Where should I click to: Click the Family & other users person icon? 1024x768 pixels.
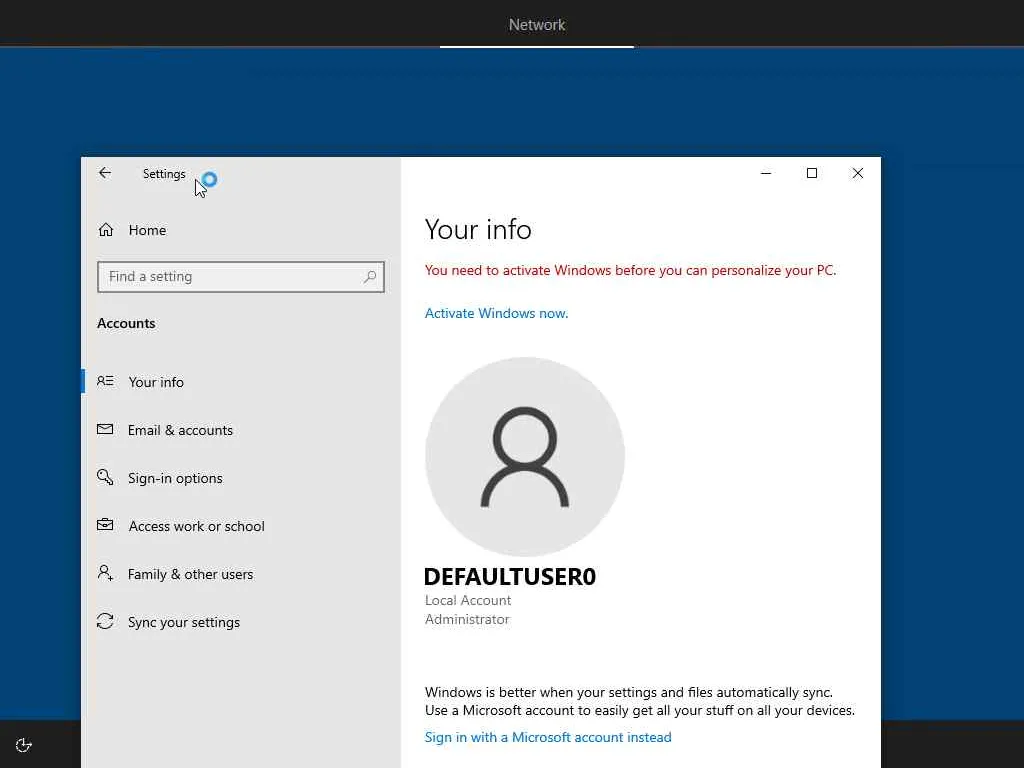point(105,573)
